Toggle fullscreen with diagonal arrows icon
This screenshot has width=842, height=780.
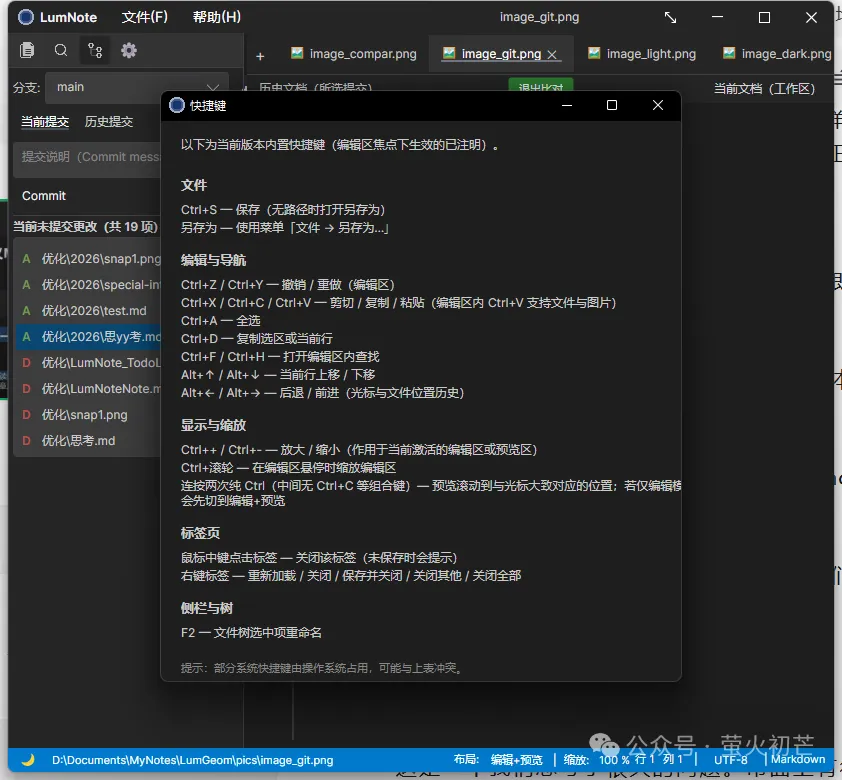pyautogui.click(x=670, y=18)
